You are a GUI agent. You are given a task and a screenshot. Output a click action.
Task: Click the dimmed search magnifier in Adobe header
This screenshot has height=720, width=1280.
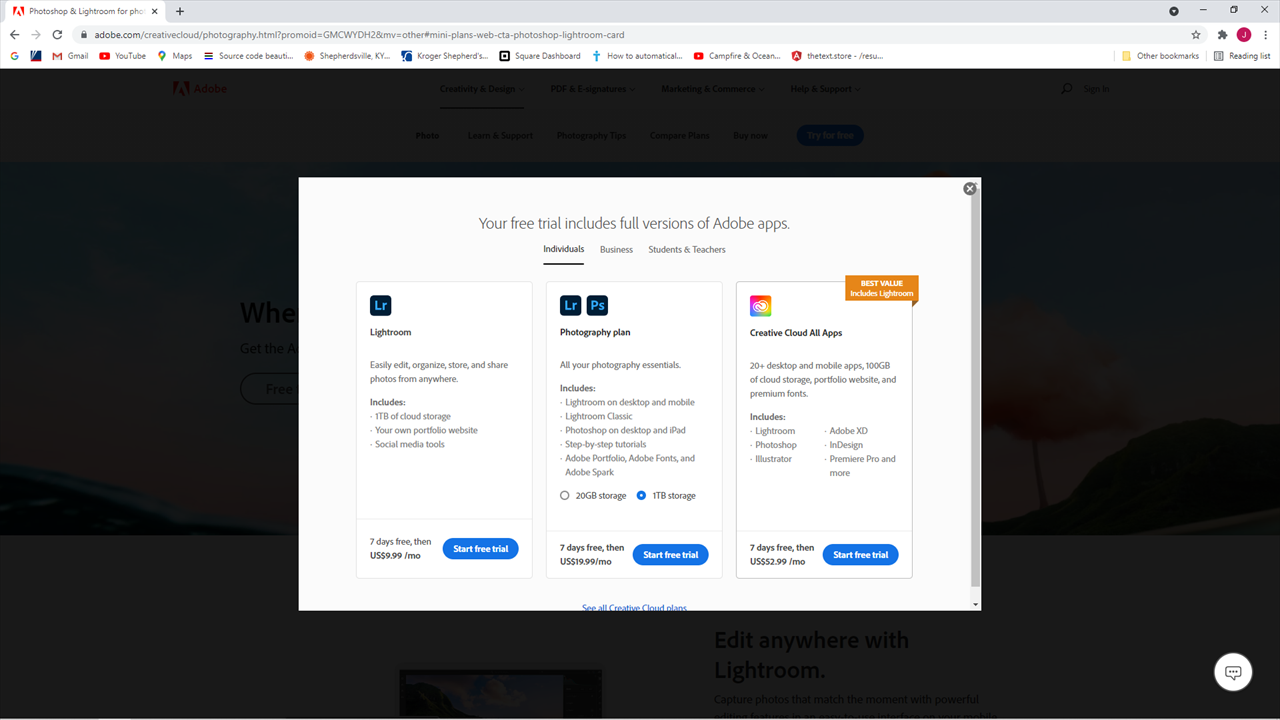click(1066, 89)
